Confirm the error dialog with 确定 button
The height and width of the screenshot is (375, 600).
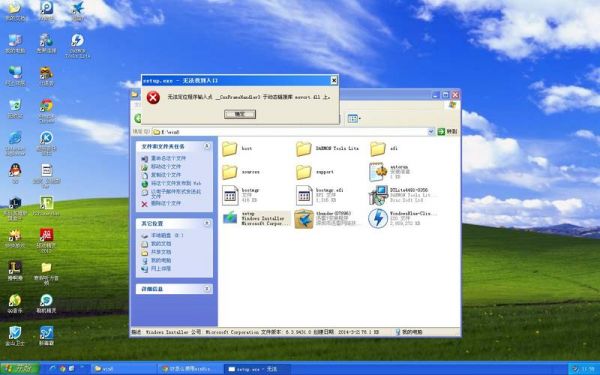click(240, 114)
